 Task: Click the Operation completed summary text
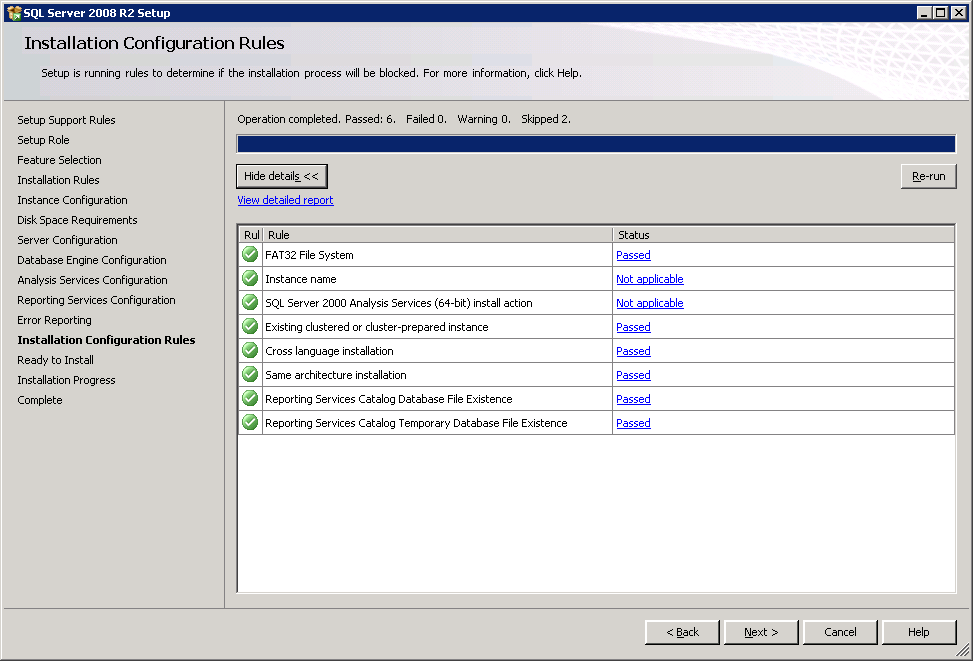click(404, 119)
